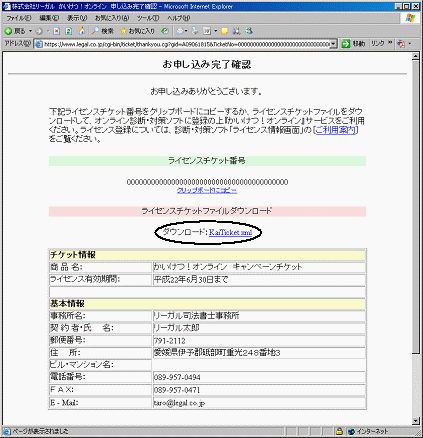Open the address bar URL dropdown

coord(333,44)
